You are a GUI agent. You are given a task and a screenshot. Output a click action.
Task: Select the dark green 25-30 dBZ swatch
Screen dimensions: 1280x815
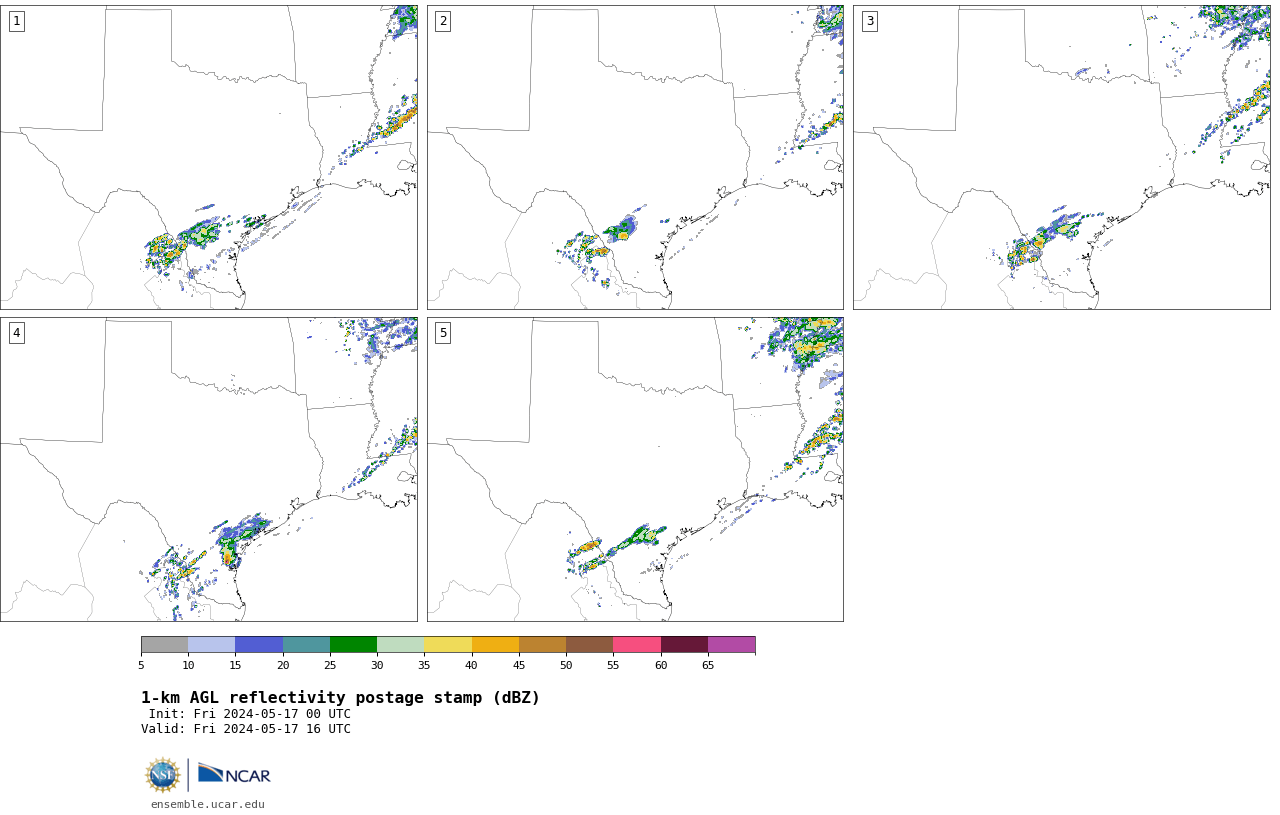point(353,644)
